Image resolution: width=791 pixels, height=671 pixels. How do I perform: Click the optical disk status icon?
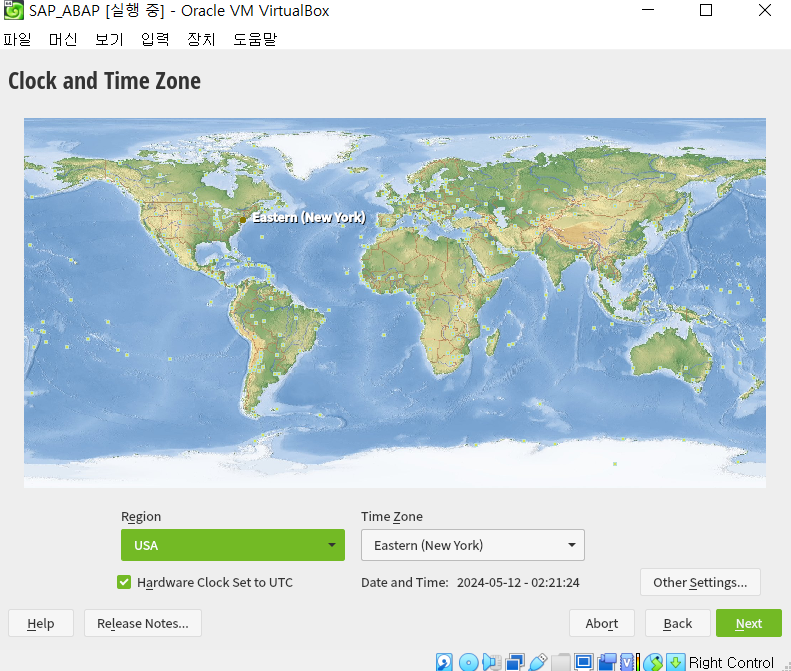tap(469, 662)
